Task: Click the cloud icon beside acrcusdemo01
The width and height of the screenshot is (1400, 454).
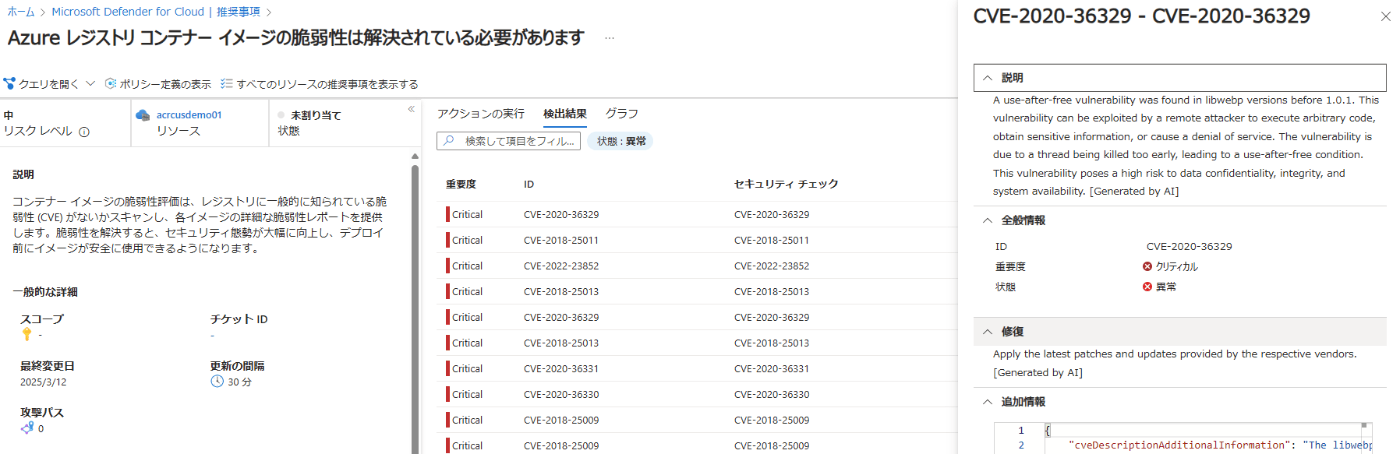Action: 142,115
